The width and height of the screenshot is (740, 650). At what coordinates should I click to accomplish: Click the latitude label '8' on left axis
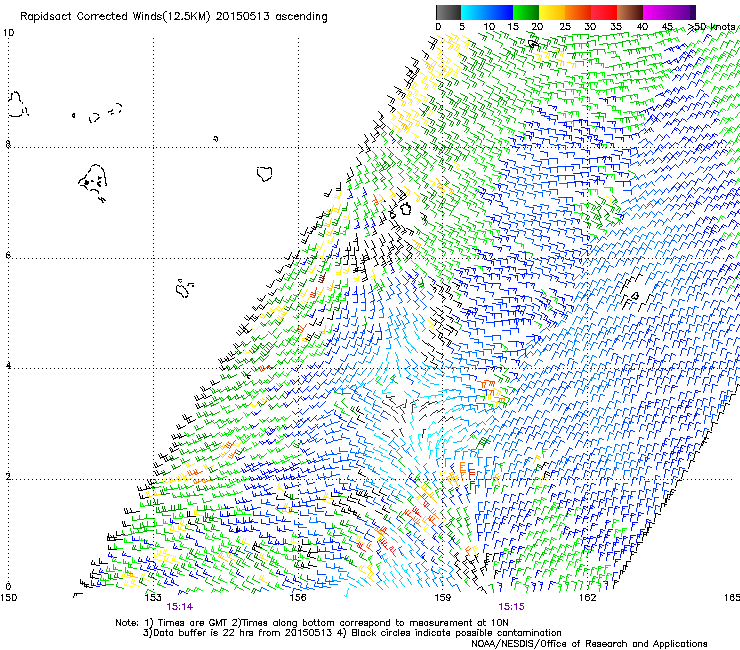click(x=8, y=144)
